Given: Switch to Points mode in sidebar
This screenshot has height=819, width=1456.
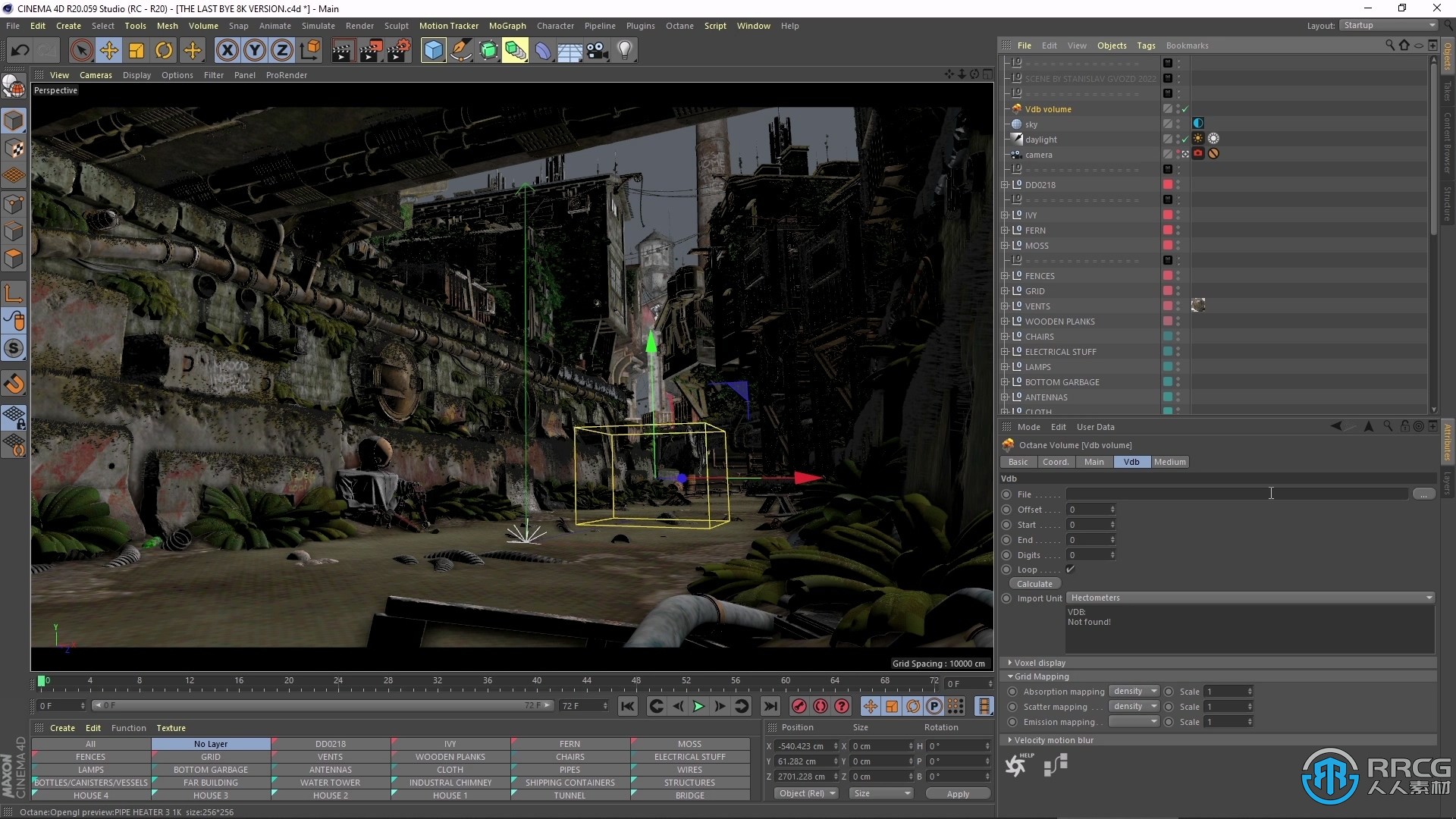Looking at the screenshot, I should pyautogui.click(x=14, y=204).
